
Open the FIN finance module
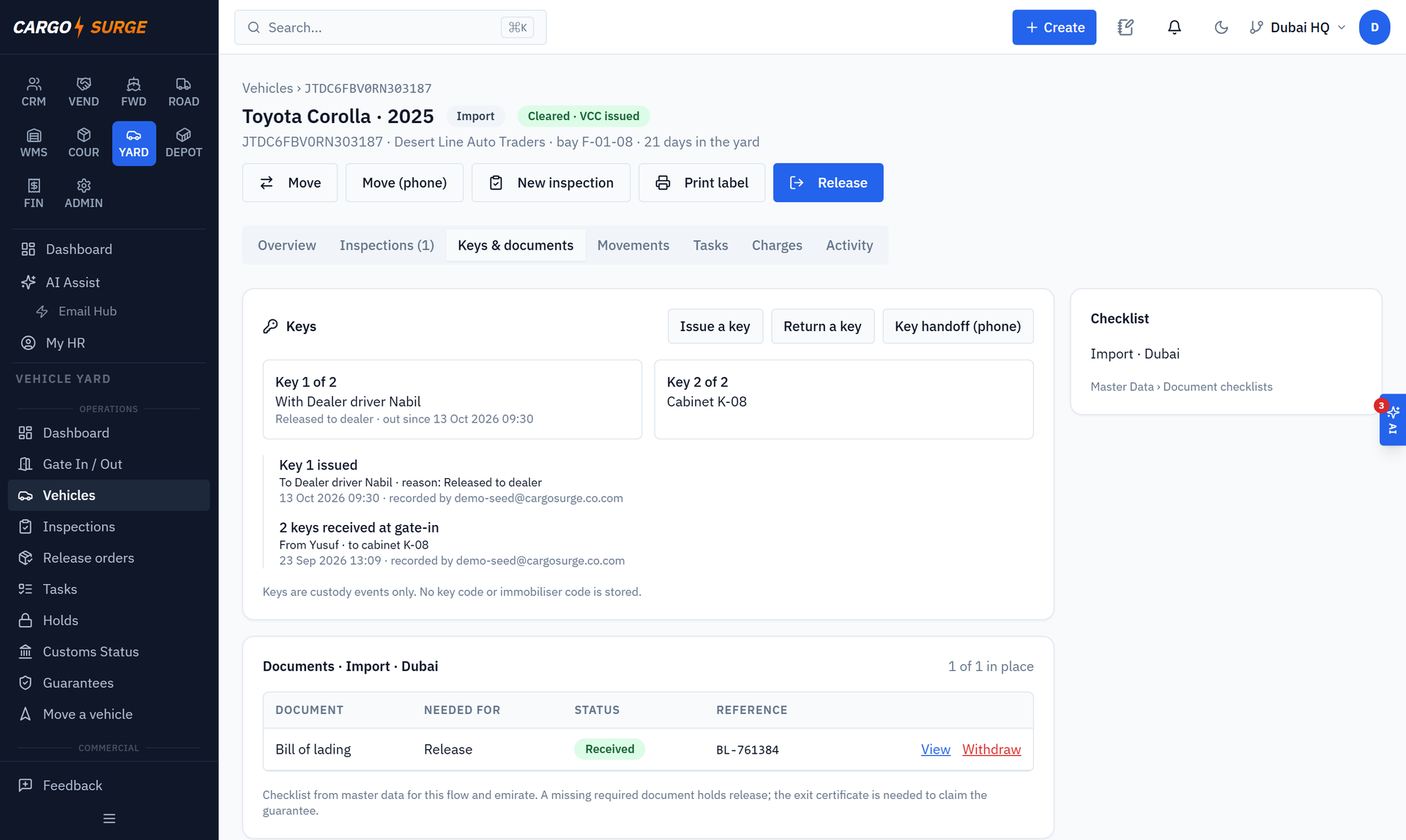coord(34,193)
